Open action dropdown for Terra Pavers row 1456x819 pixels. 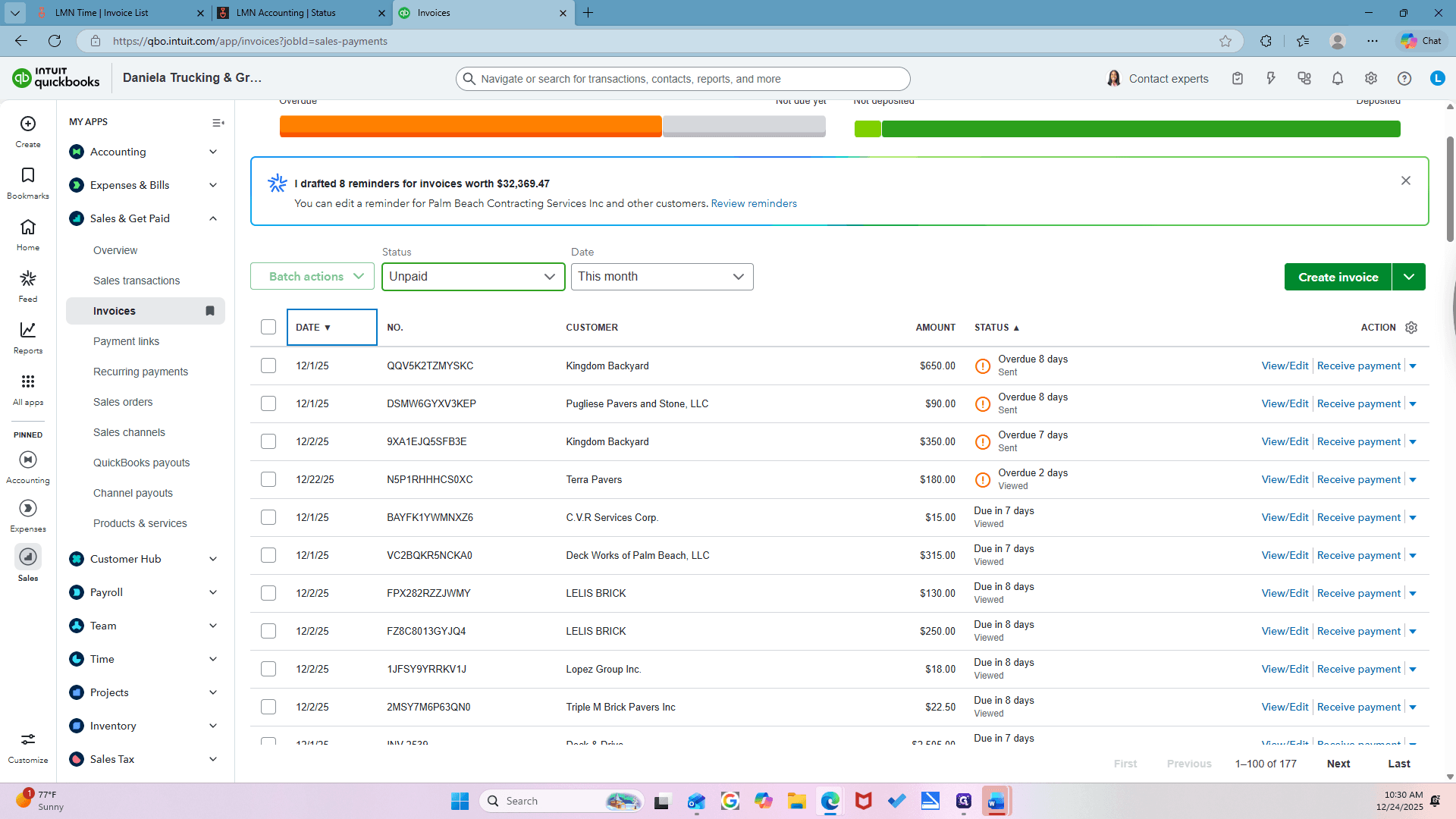[1413, 480]
